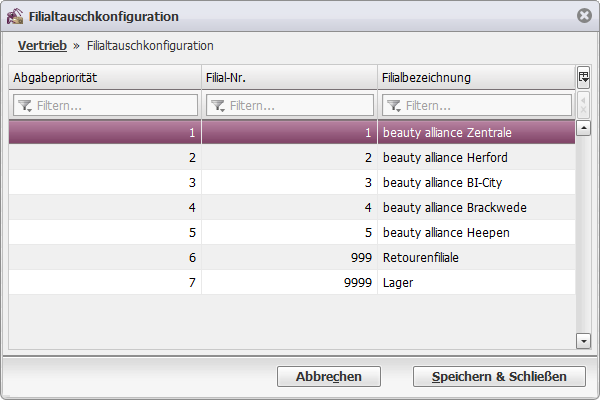Viewport: 600px width, 400px height.
Task: Sort by the Filial-Nr. column header
Action: (289, 78)
